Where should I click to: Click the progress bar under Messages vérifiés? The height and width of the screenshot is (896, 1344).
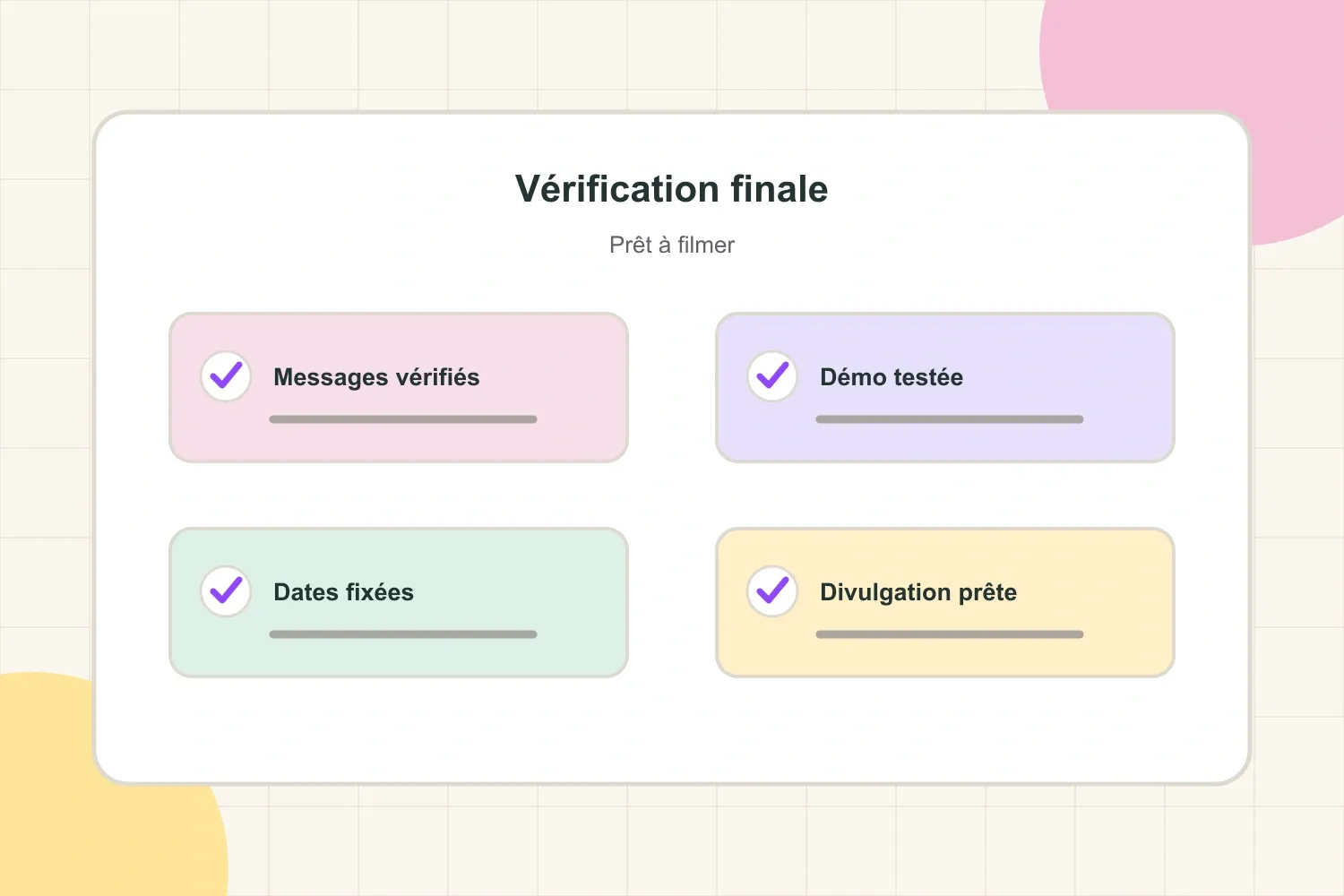point(403,419)
